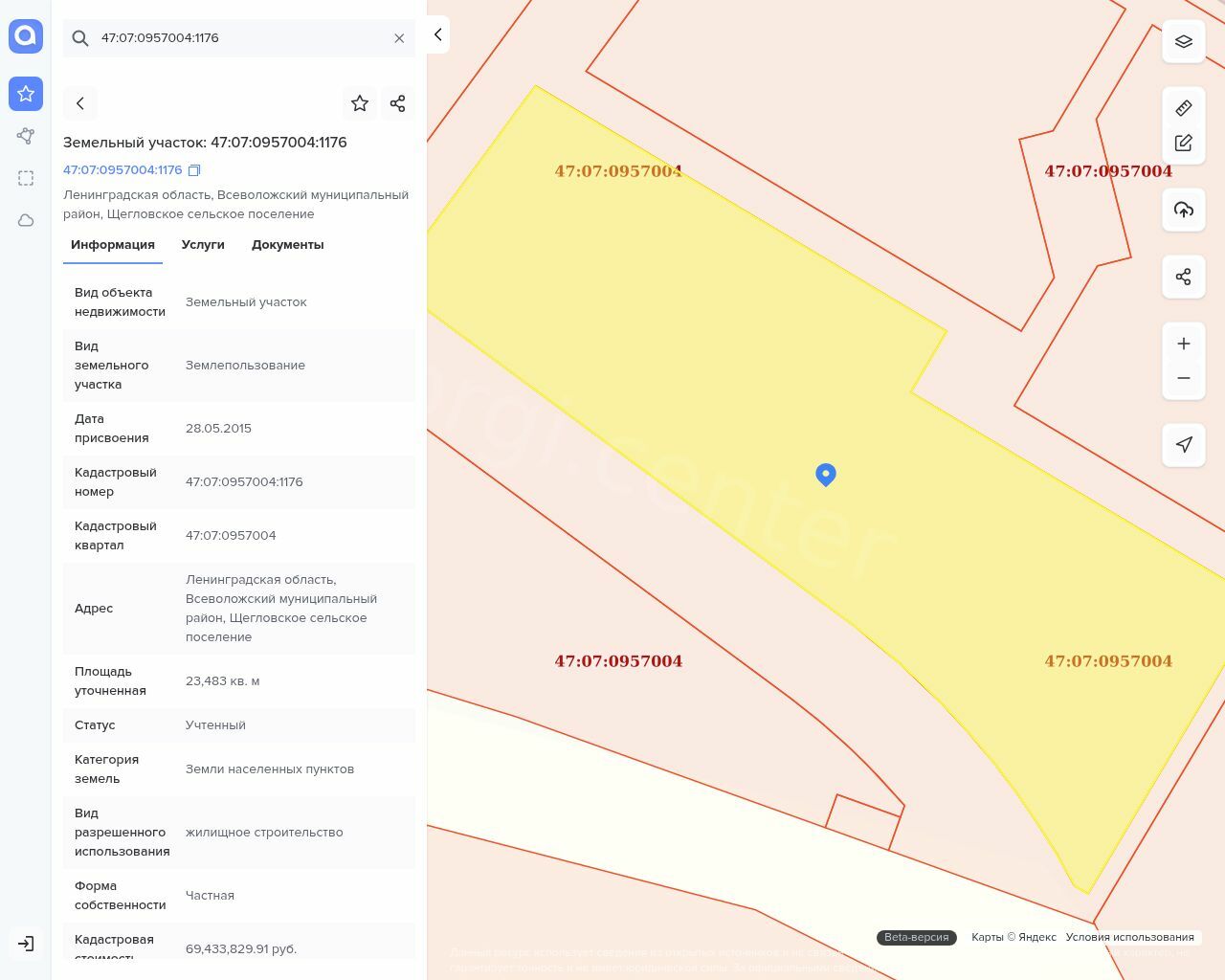Add parcel to favorites with star icon

(x=360, y=103)
